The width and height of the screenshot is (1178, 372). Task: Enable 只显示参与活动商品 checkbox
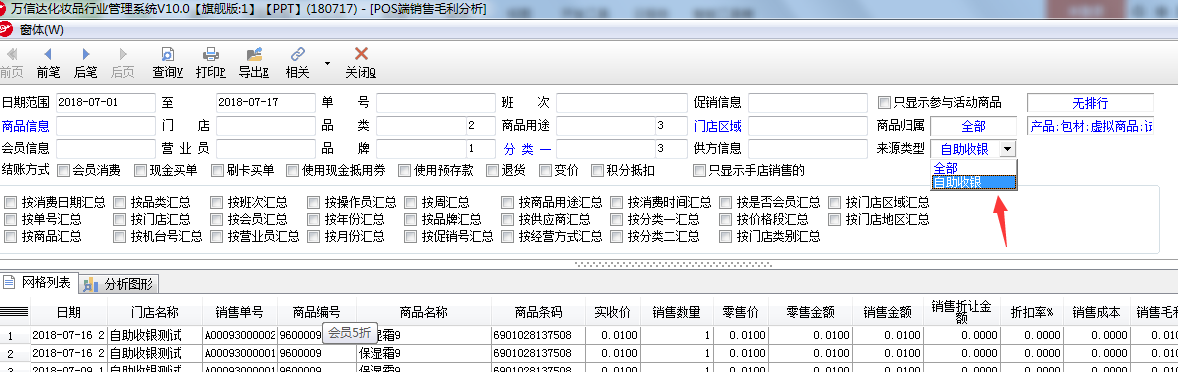pyautogui.click(x=884, y=103)
